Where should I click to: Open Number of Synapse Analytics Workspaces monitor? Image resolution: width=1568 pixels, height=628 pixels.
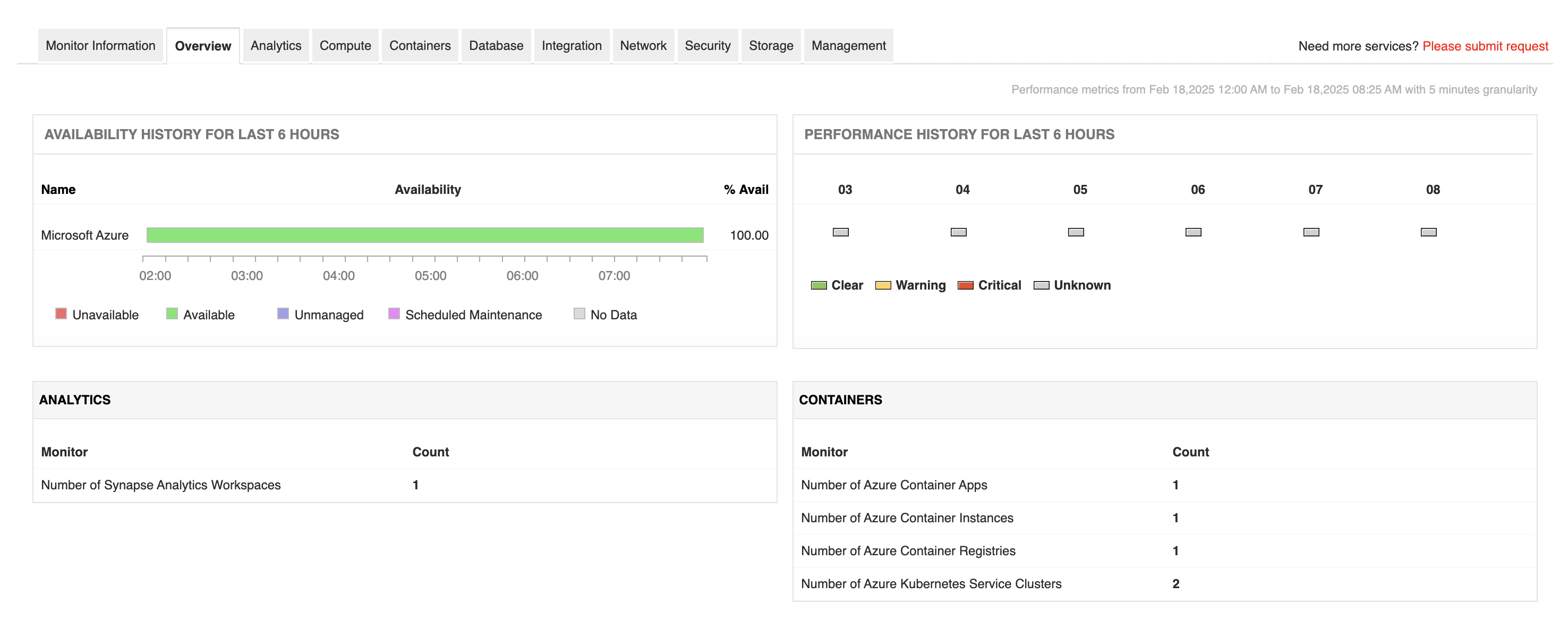[x=161, y=485]
